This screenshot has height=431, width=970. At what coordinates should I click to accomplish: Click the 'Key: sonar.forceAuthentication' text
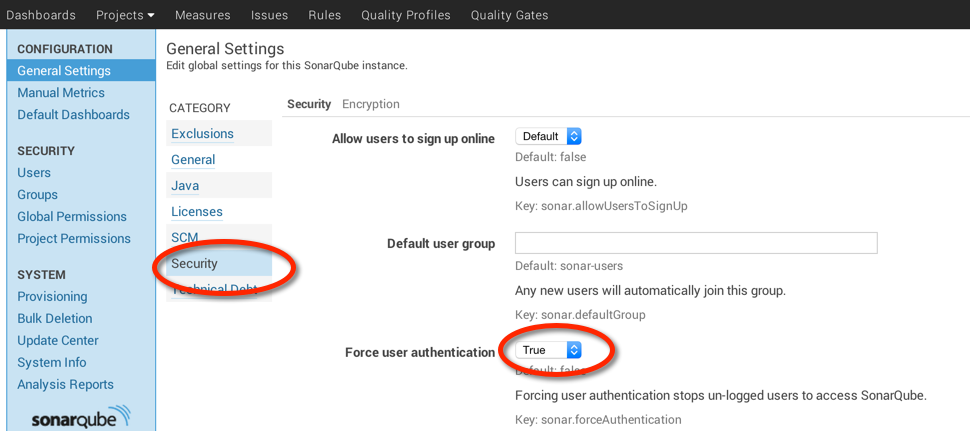(598, 420)
